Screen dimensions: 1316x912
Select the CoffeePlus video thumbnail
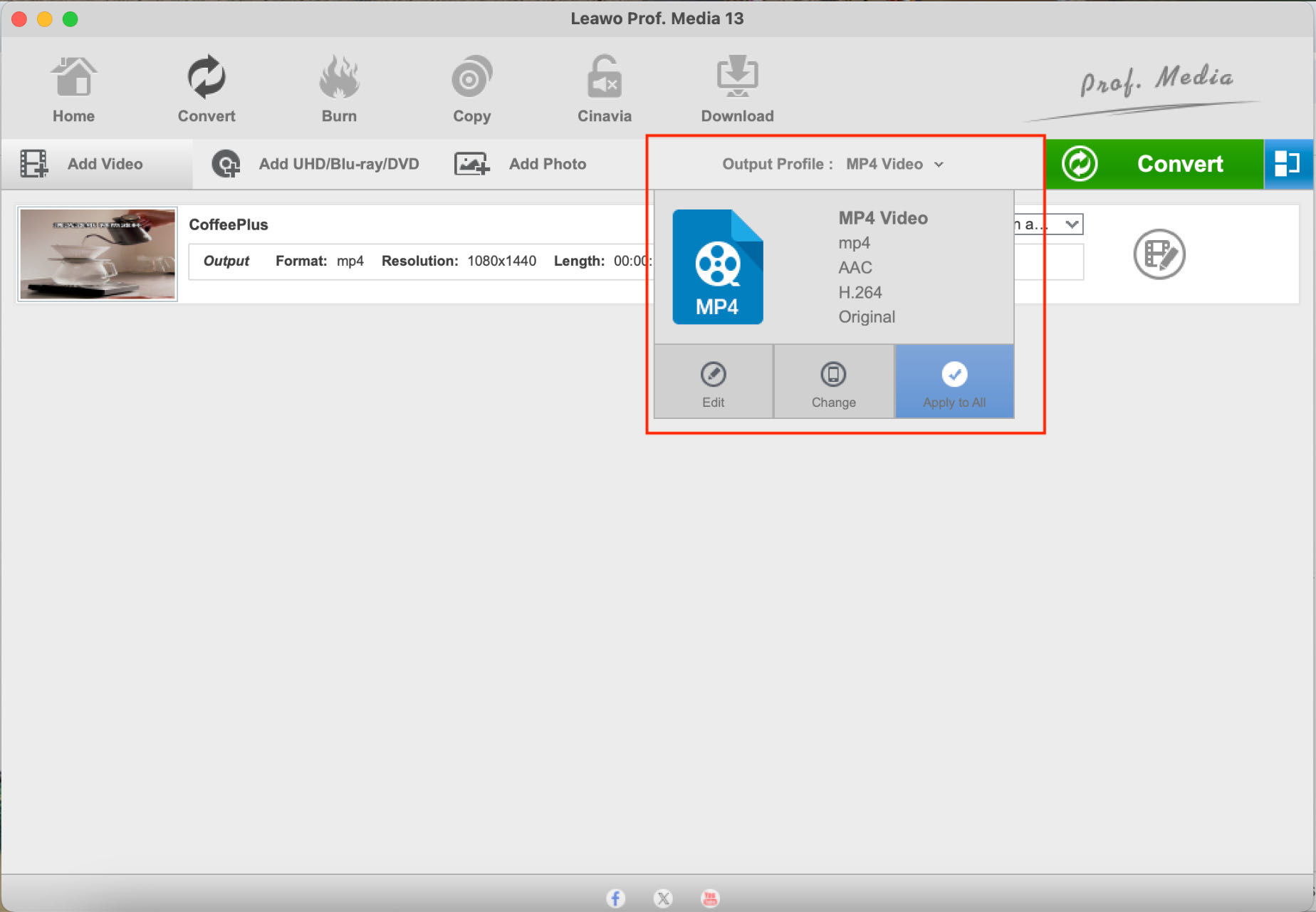tap(98, 254)
